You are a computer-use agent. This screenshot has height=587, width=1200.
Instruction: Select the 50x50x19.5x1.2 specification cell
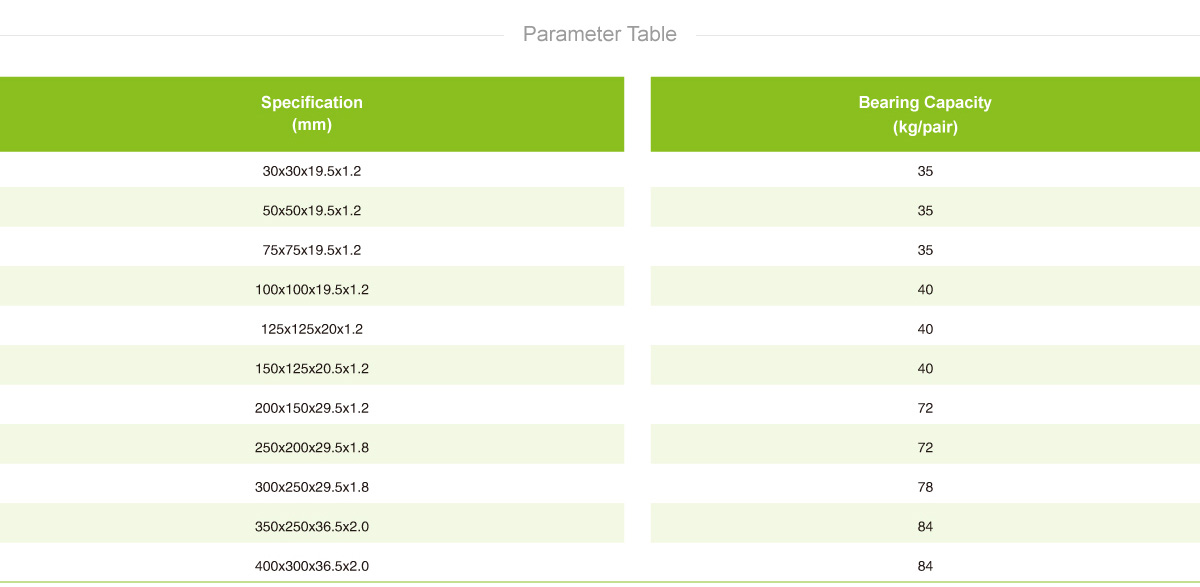(312, 210)
